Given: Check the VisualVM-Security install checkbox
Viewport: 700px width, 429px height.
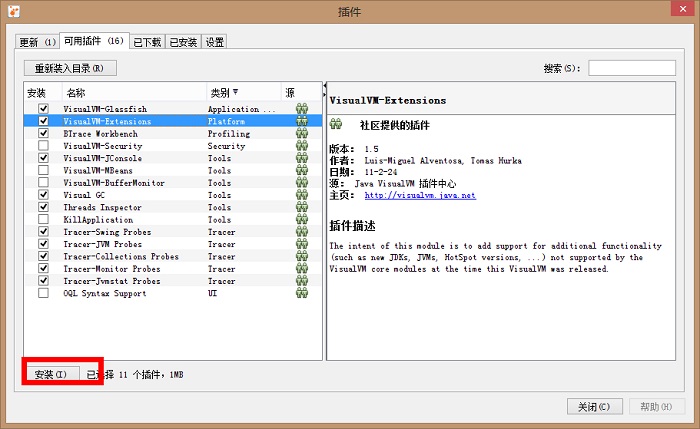Looking at the screenshot, I should tap(43, 146).
